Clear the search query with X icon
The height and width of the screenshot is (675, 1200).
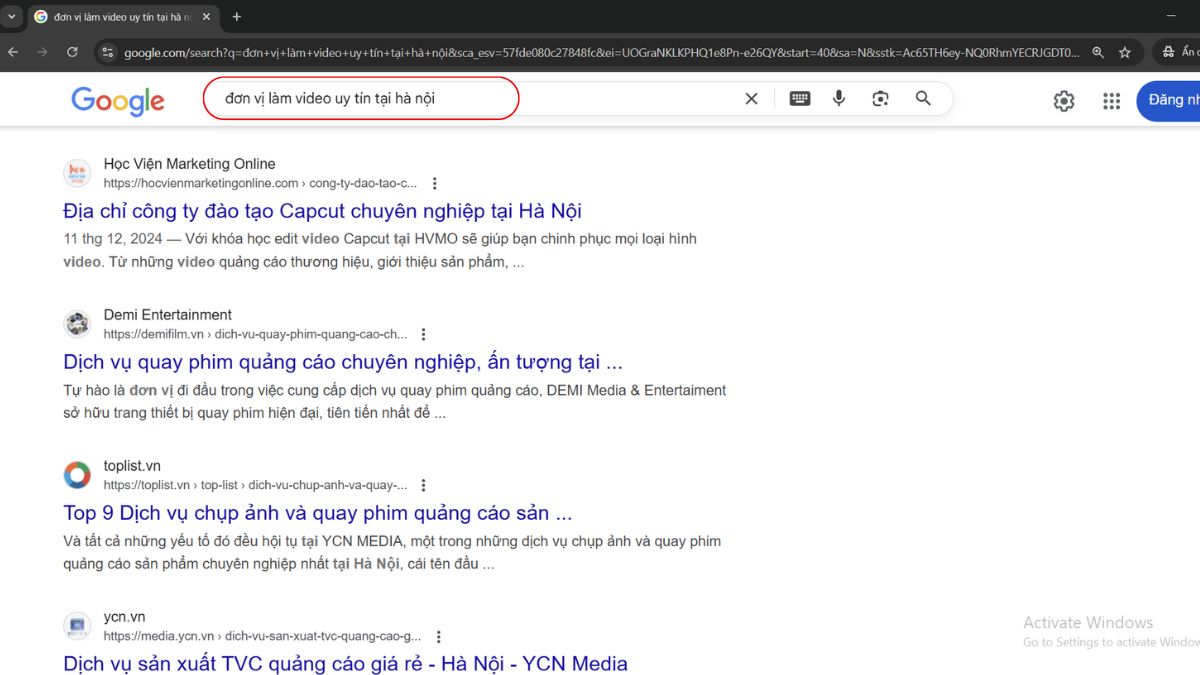tap(751, 99)
